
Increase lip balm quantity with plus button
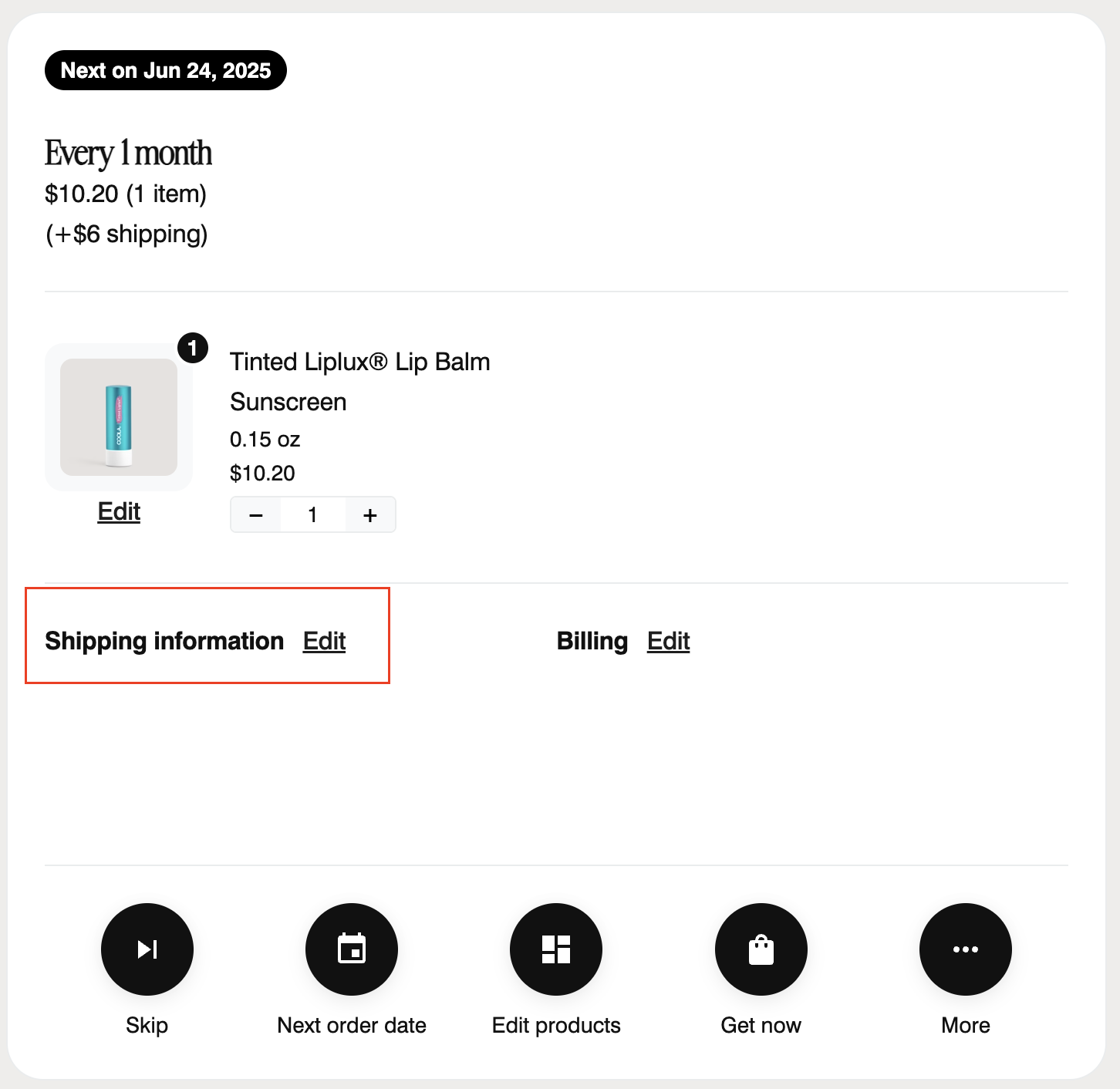pyautogui.click(x=370, y=514)
